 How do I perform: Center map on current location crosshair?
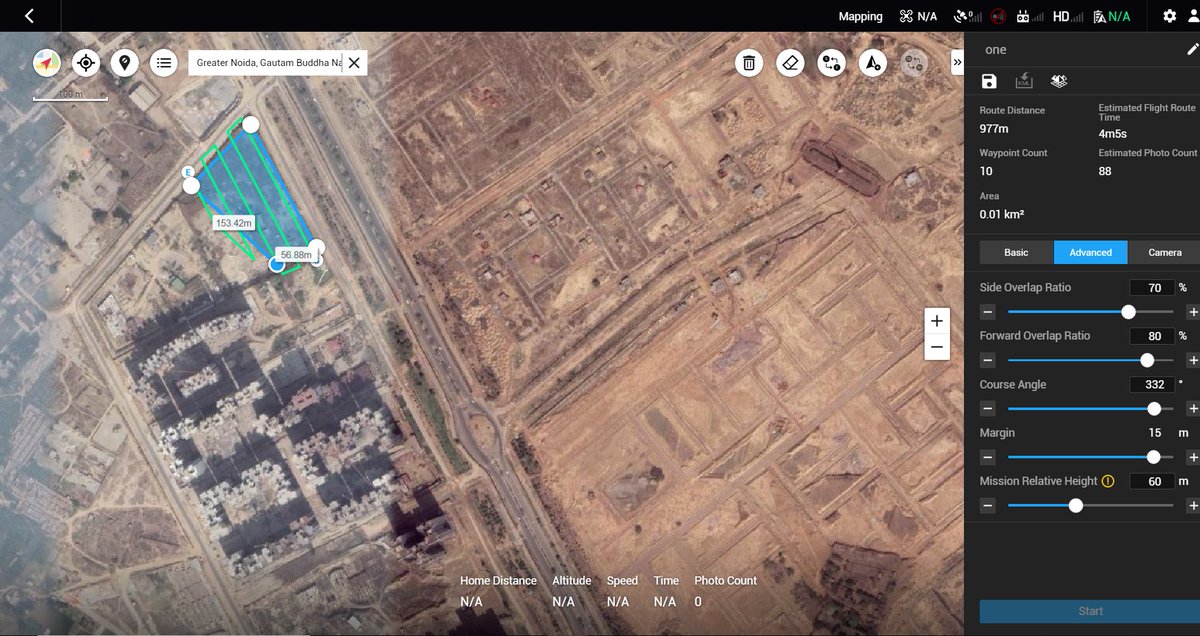tap(86, 63)
